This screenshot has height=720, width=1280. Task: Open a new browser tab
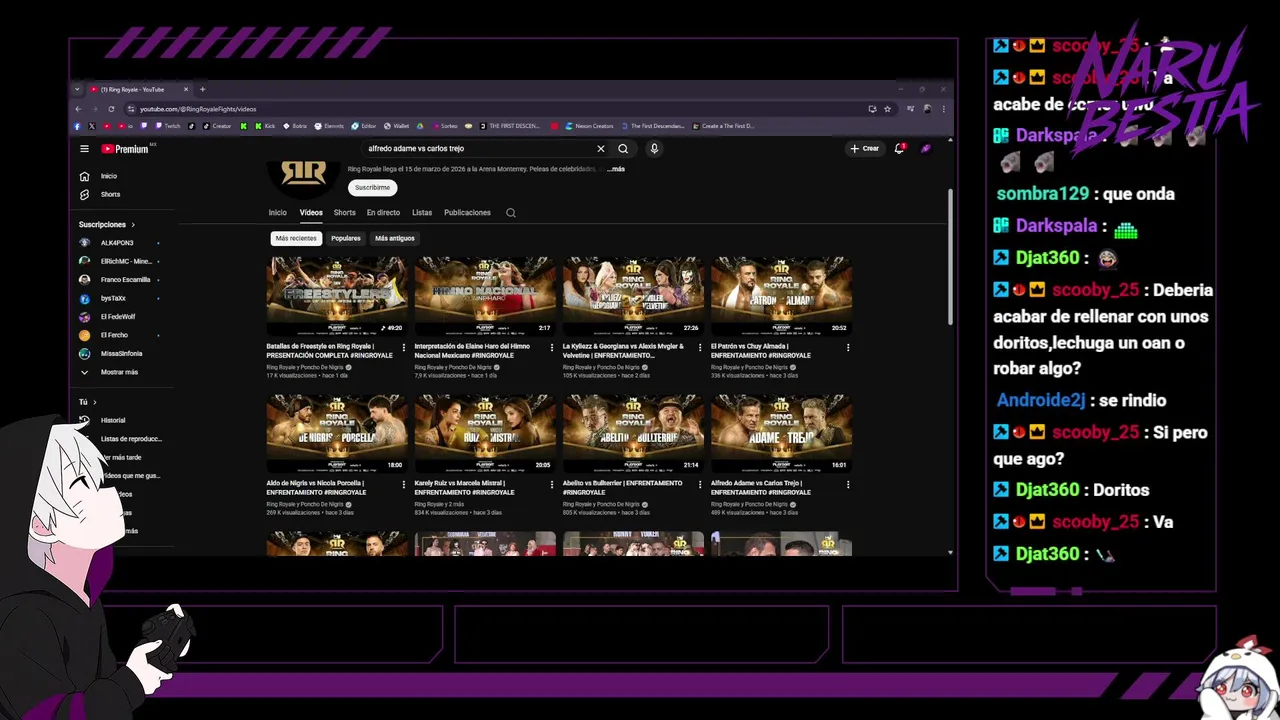tap(202, 89)
